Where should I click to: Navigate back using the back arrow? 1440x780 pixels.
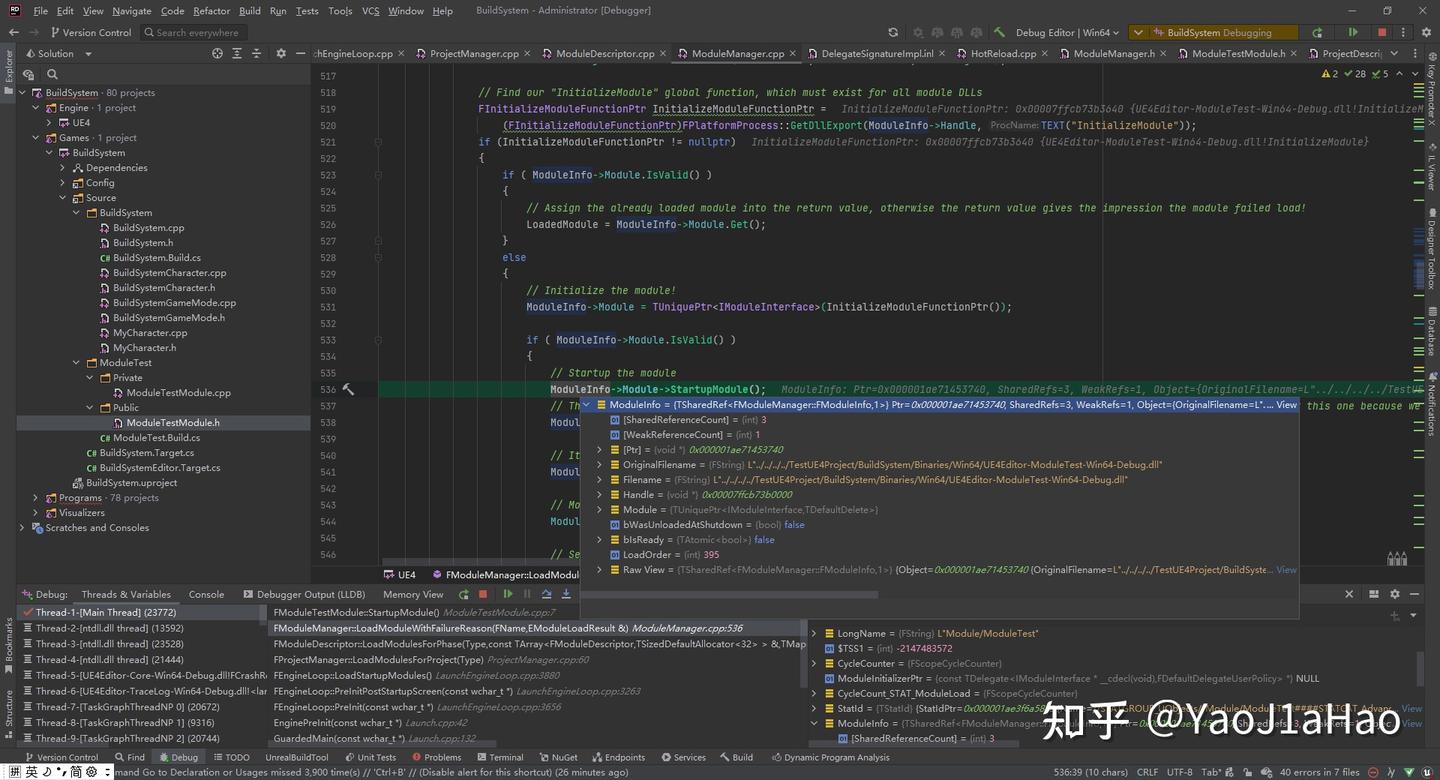[x=15, y=32]
